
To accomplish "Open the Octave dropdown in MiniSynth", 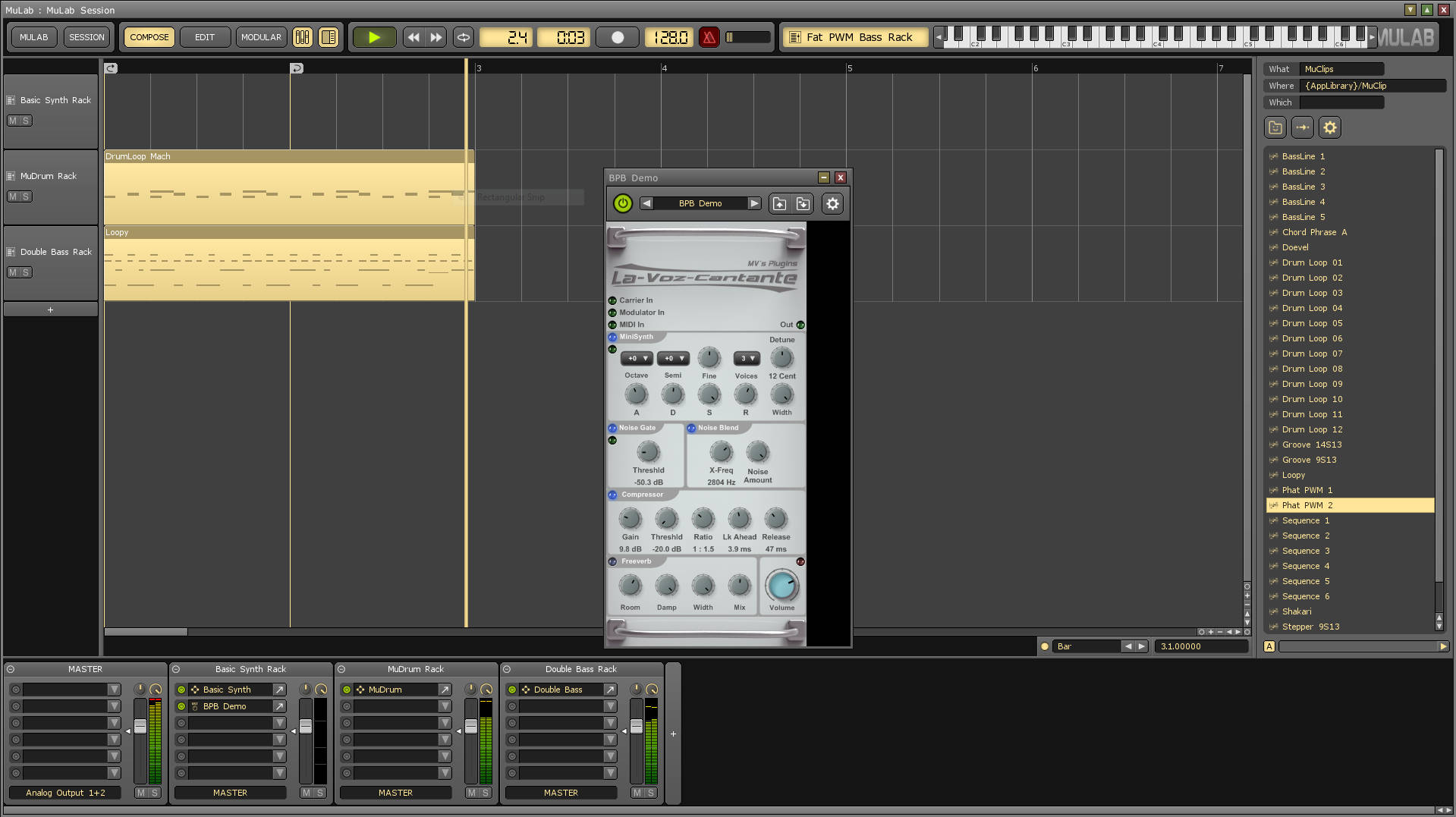I will [637, 358].
